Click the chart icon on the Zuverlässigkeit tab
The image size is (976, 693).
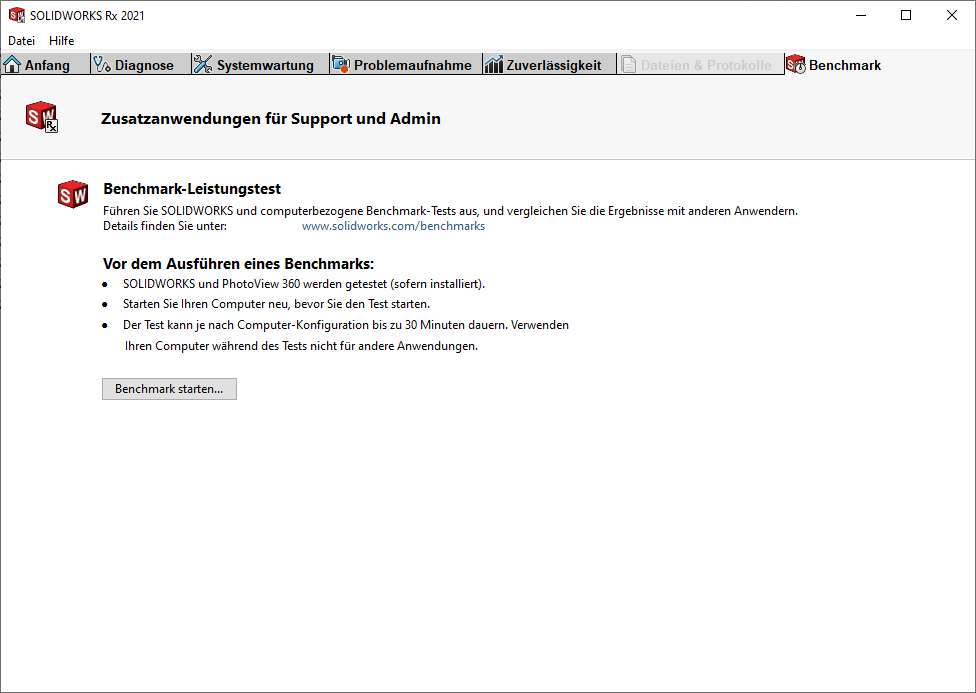(494, 65)
